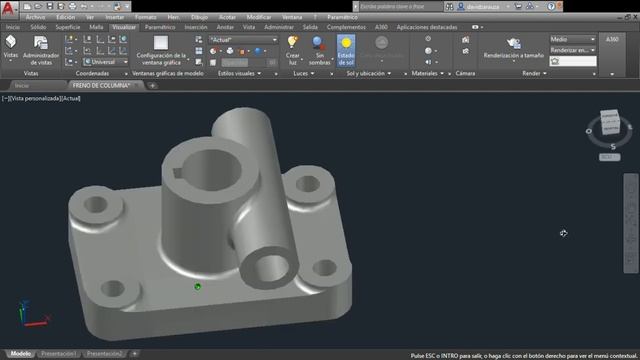Screen dimensions: 640x360
Task: Add a new layout with plus button
Action: click(x=134, y=353)
